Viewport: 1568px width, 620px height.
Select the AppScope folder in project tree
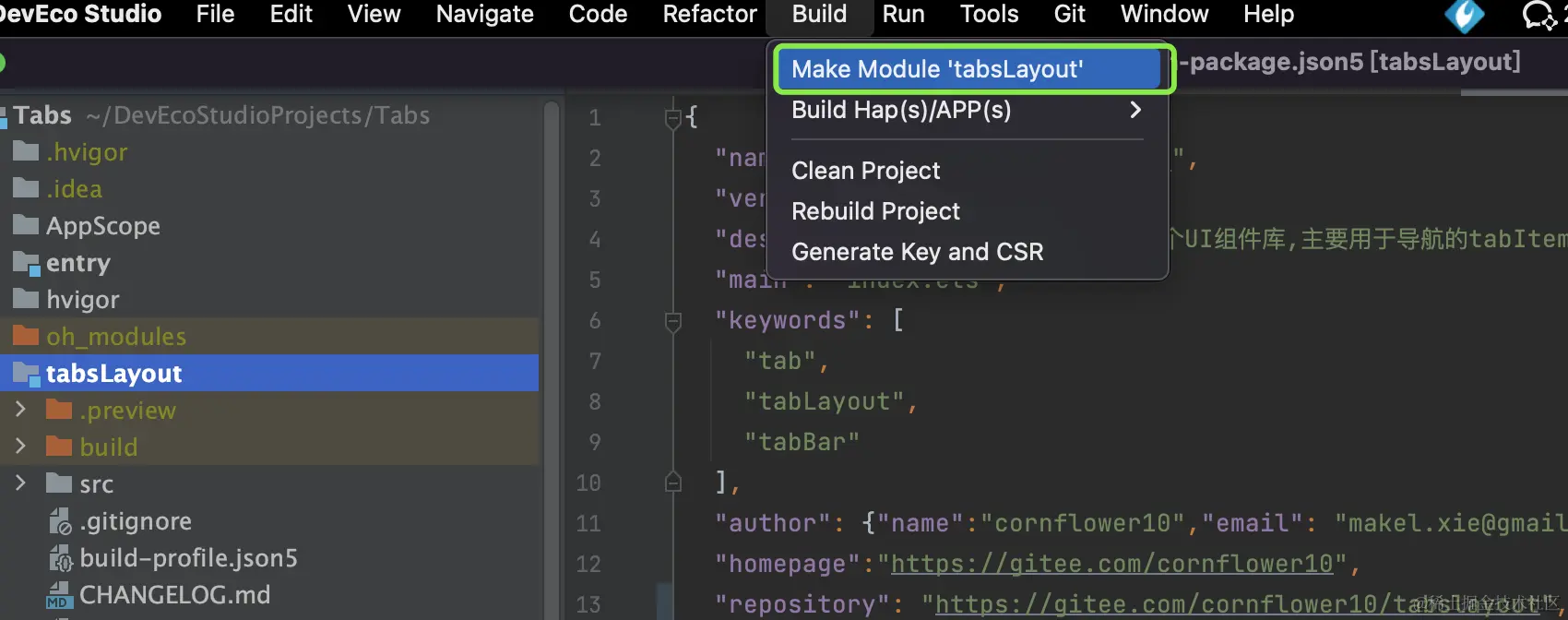click(102, 226)
